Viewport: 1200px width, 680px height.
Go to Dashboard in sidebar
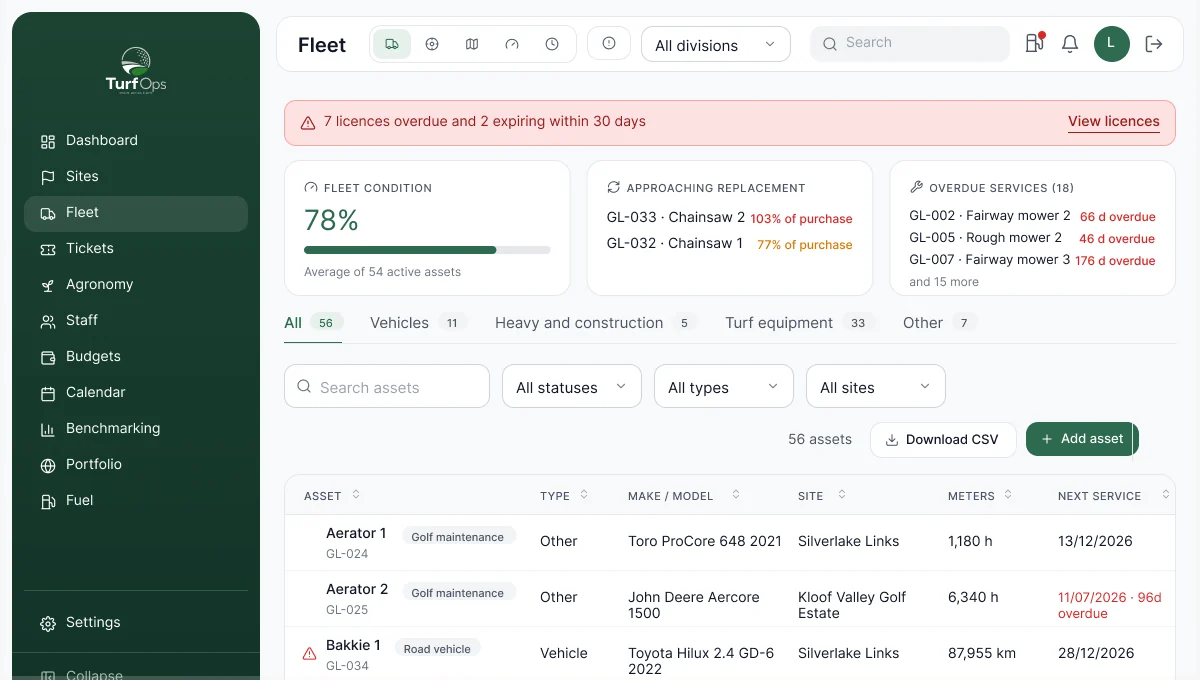(x=136, y=140)
